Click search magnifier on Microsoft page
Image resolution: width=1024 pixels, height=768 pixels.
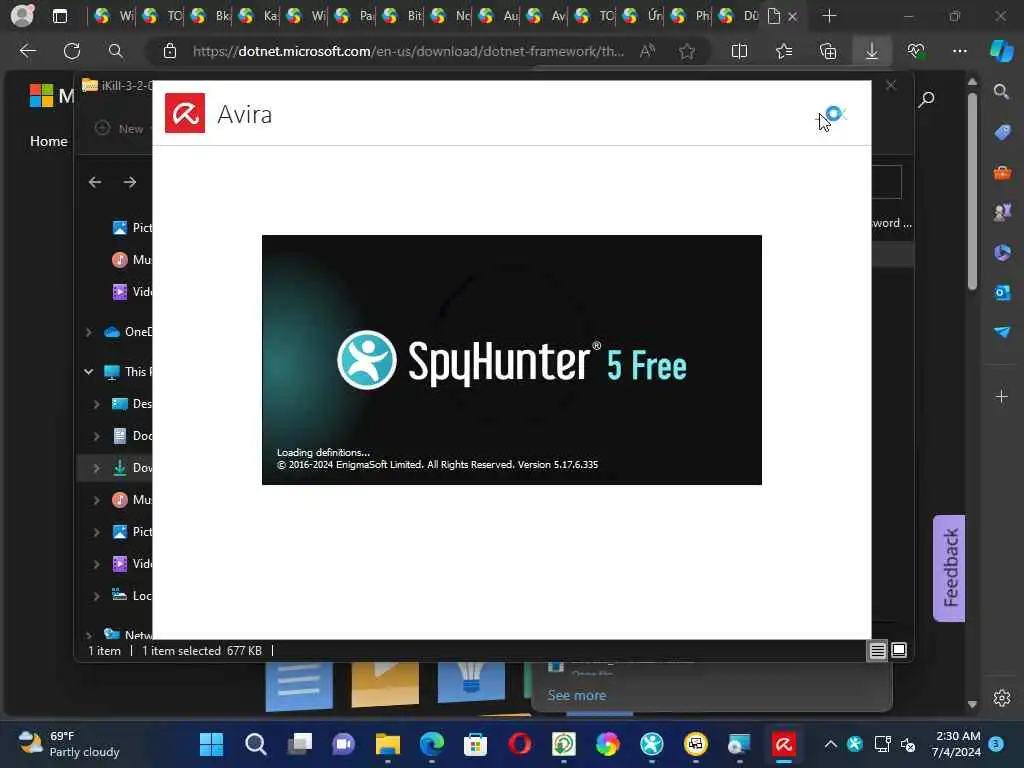click(926, 99)
